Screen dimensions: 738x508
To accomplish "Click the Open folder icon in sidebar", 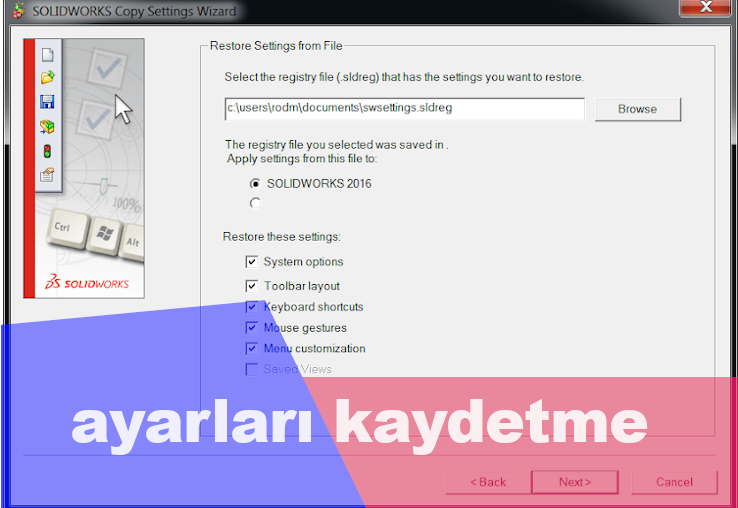I will point(47,78).
